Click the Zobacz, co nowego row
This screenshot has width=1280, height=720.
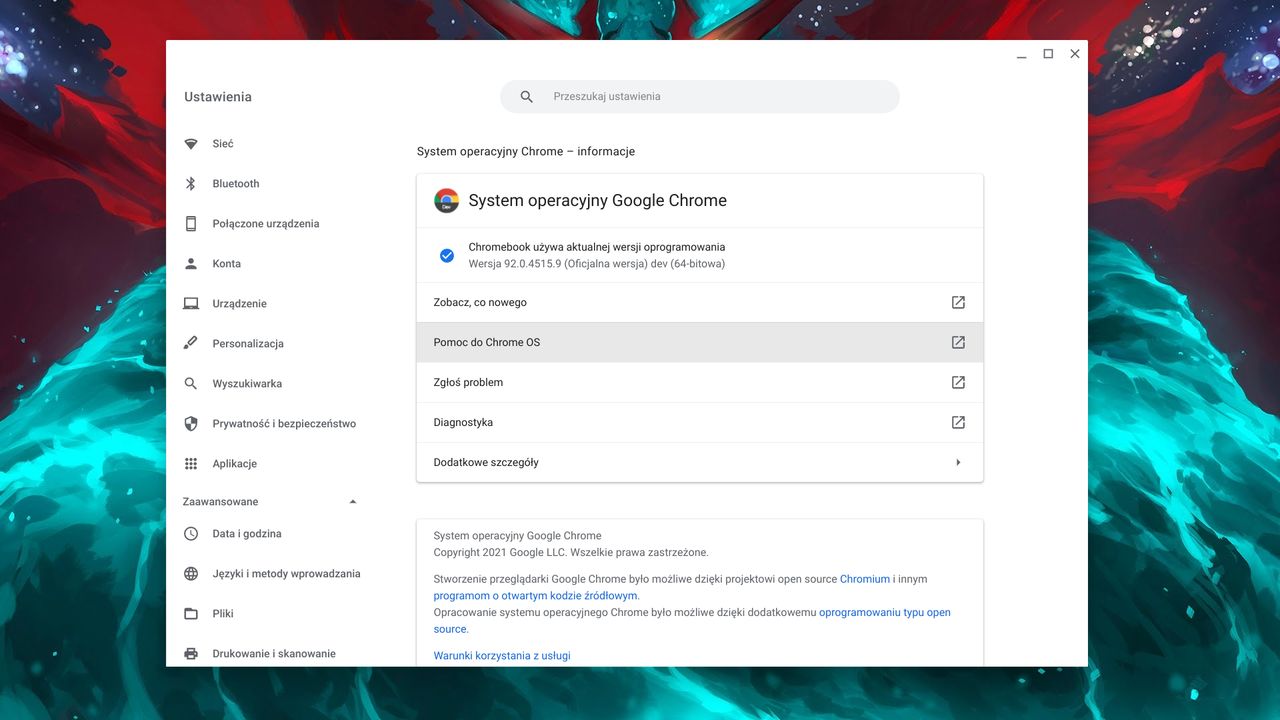point(700,302)
